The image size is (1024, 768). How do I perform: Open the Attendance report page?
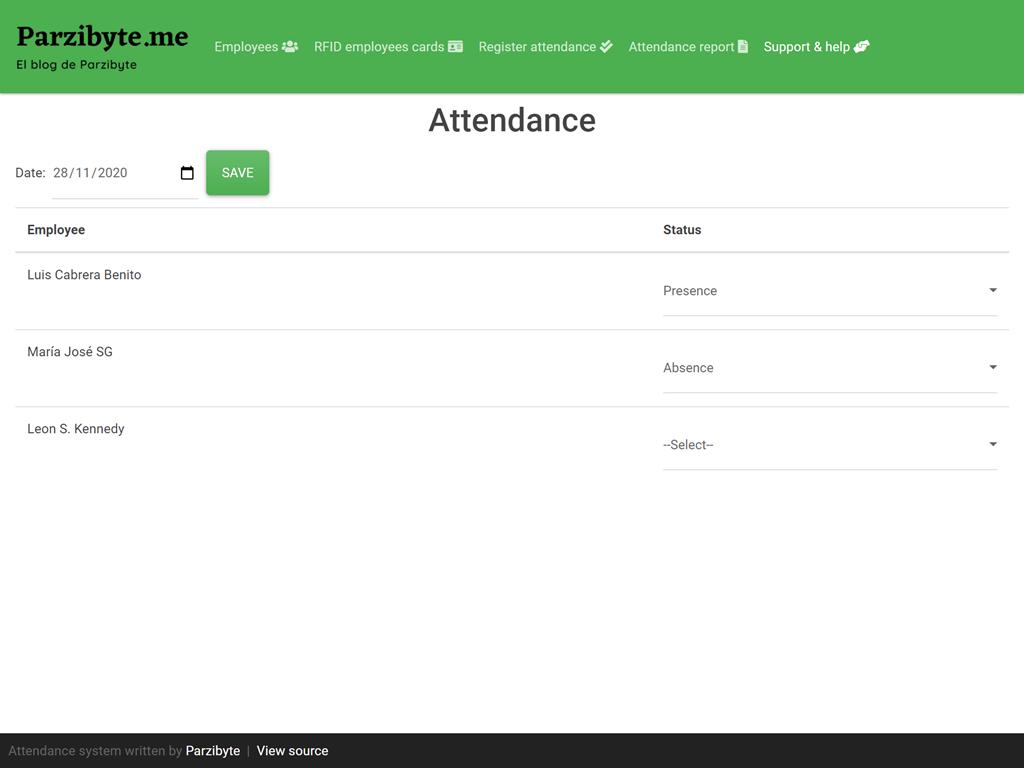[688, 46]
